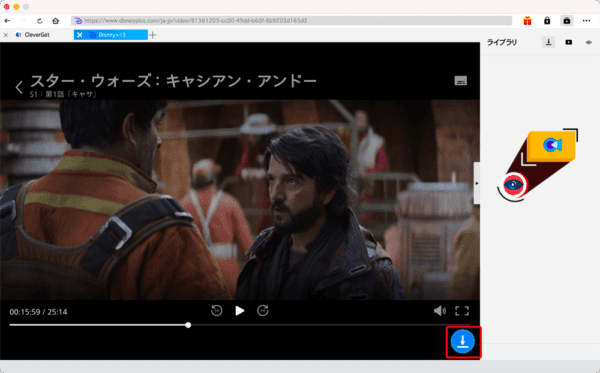Add a new tab with plus icon
The image size is (600, 373).
[x=153, y=35]
